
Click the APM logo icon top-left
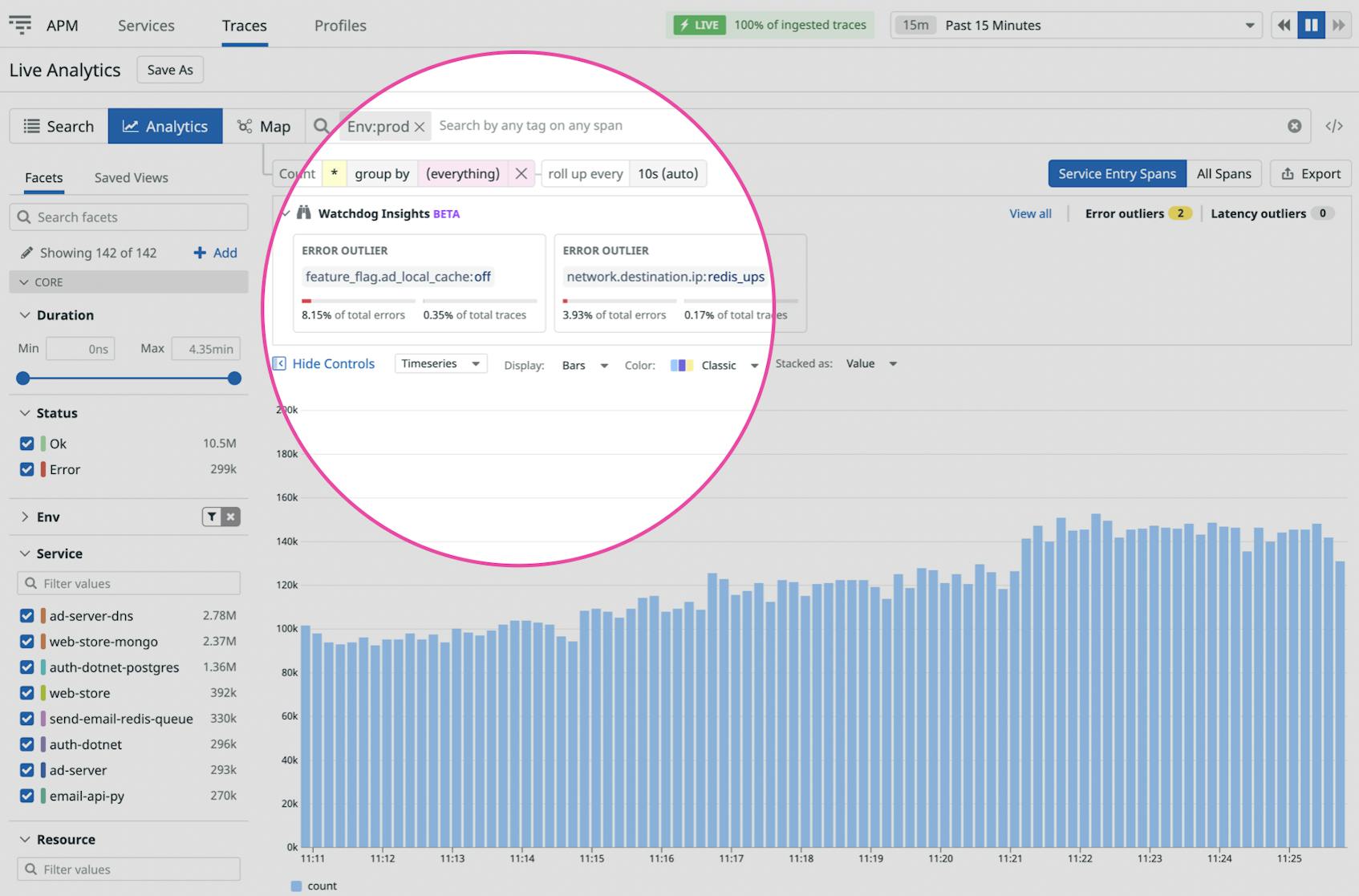coord(21,25)
